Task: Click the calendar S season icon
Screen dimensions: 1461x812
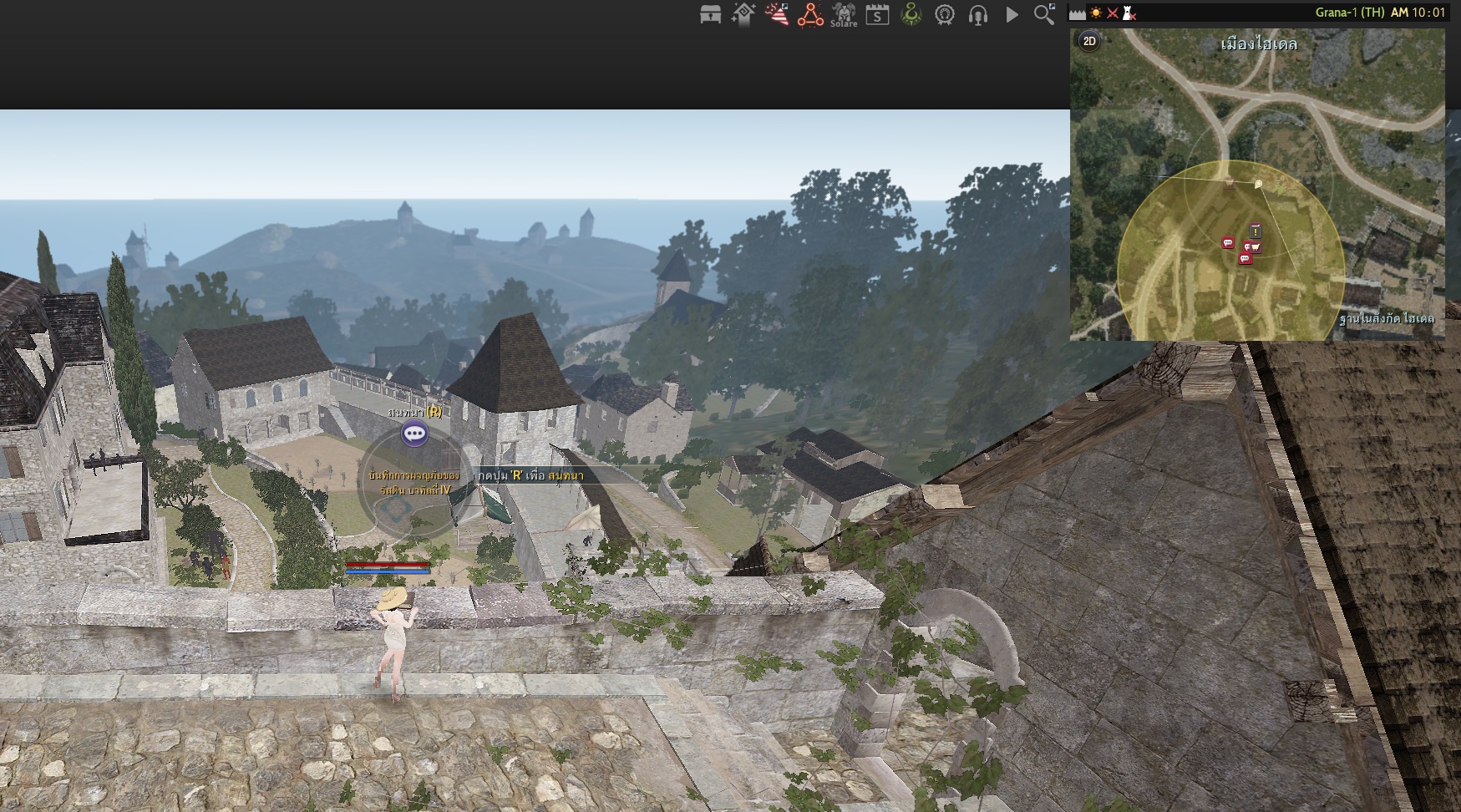Action: (877, 14)
